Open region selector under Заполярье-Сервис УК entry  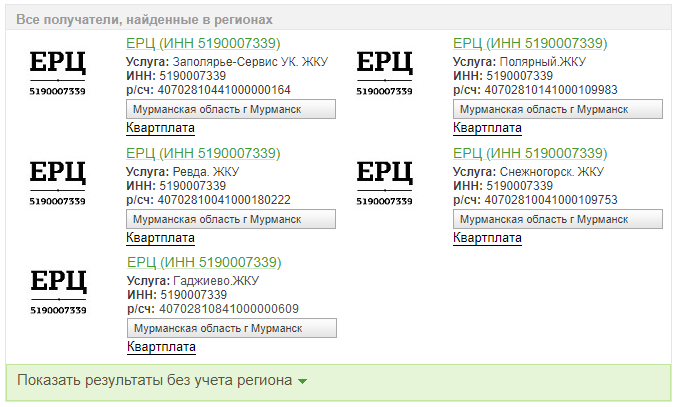231,109
